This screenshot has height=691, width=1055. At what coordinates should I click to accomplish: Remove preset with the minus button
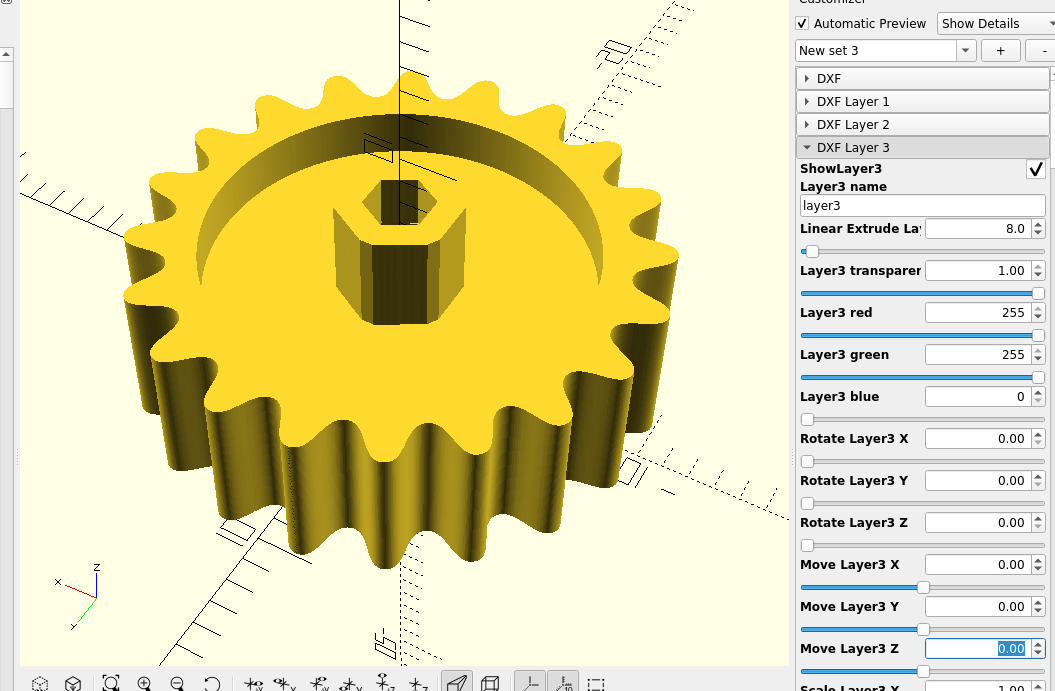1042,50
